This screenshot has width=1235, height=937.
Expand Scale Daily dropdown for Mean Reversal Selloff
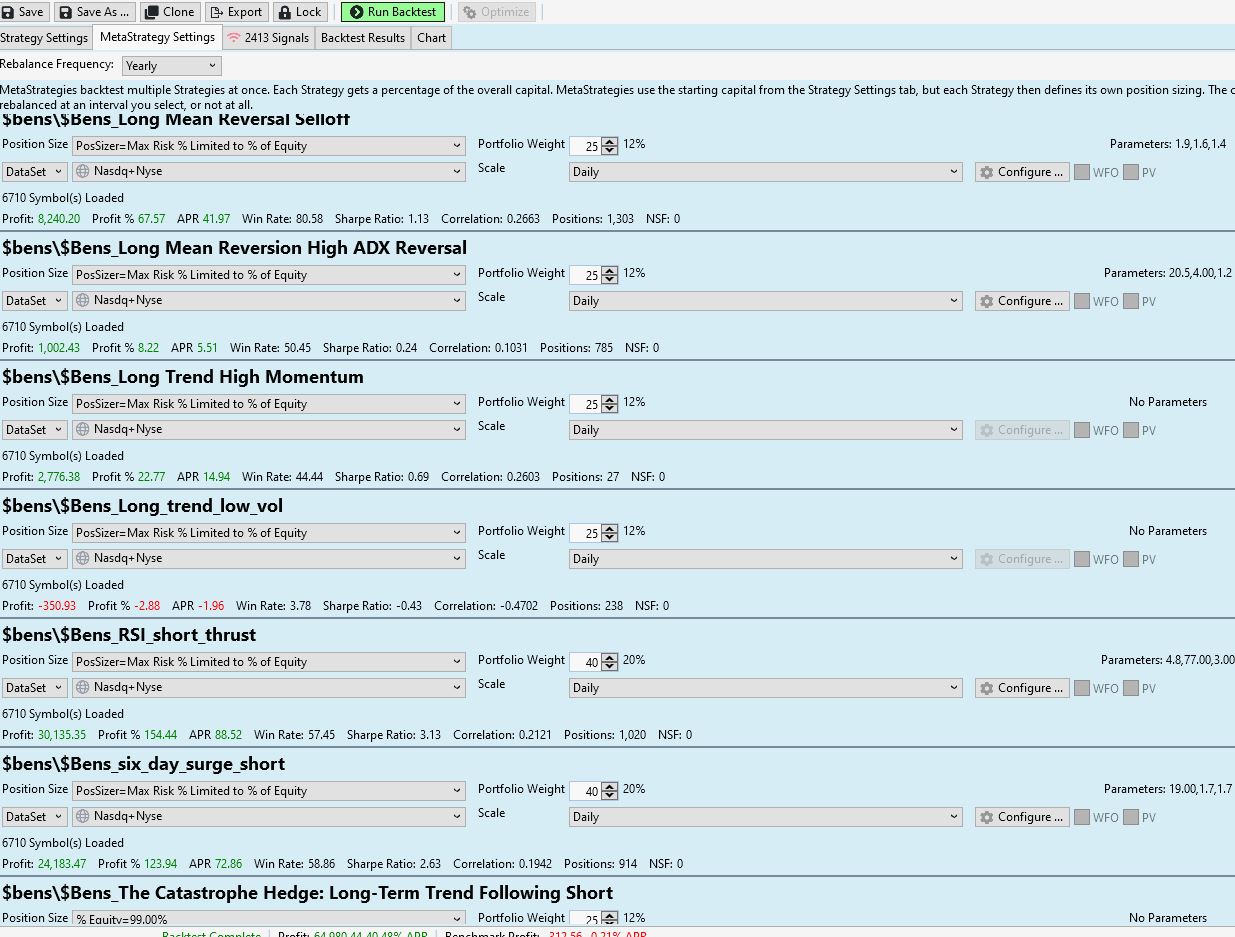(765, 172)
